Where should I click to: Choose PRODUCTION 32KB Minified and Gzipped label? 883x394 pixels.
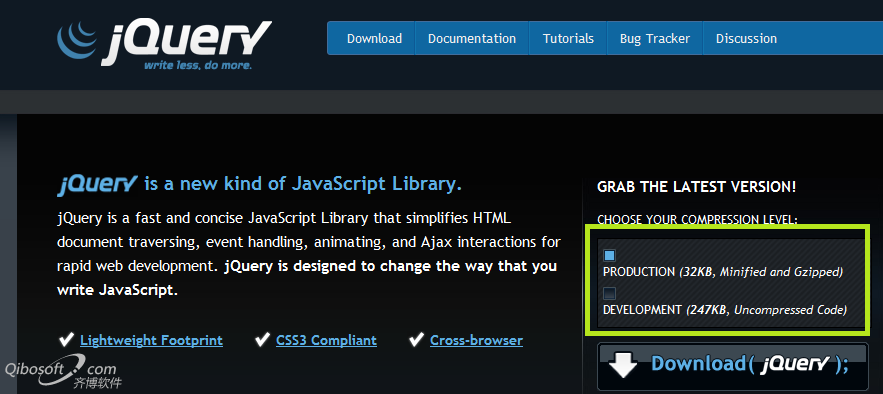723,272
